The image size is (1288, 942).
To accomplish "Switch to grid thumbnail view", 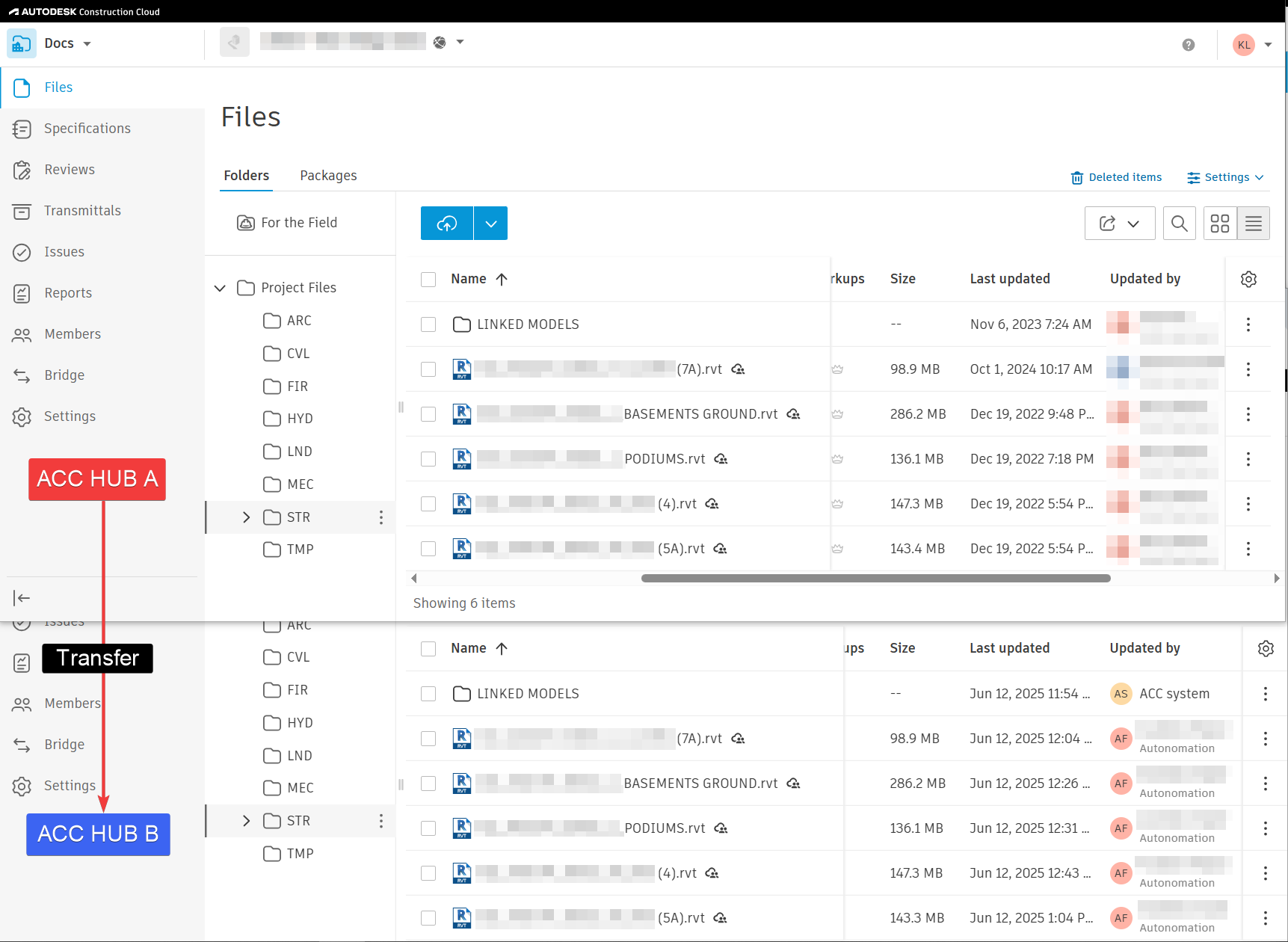I will [x=1220, y=224].
